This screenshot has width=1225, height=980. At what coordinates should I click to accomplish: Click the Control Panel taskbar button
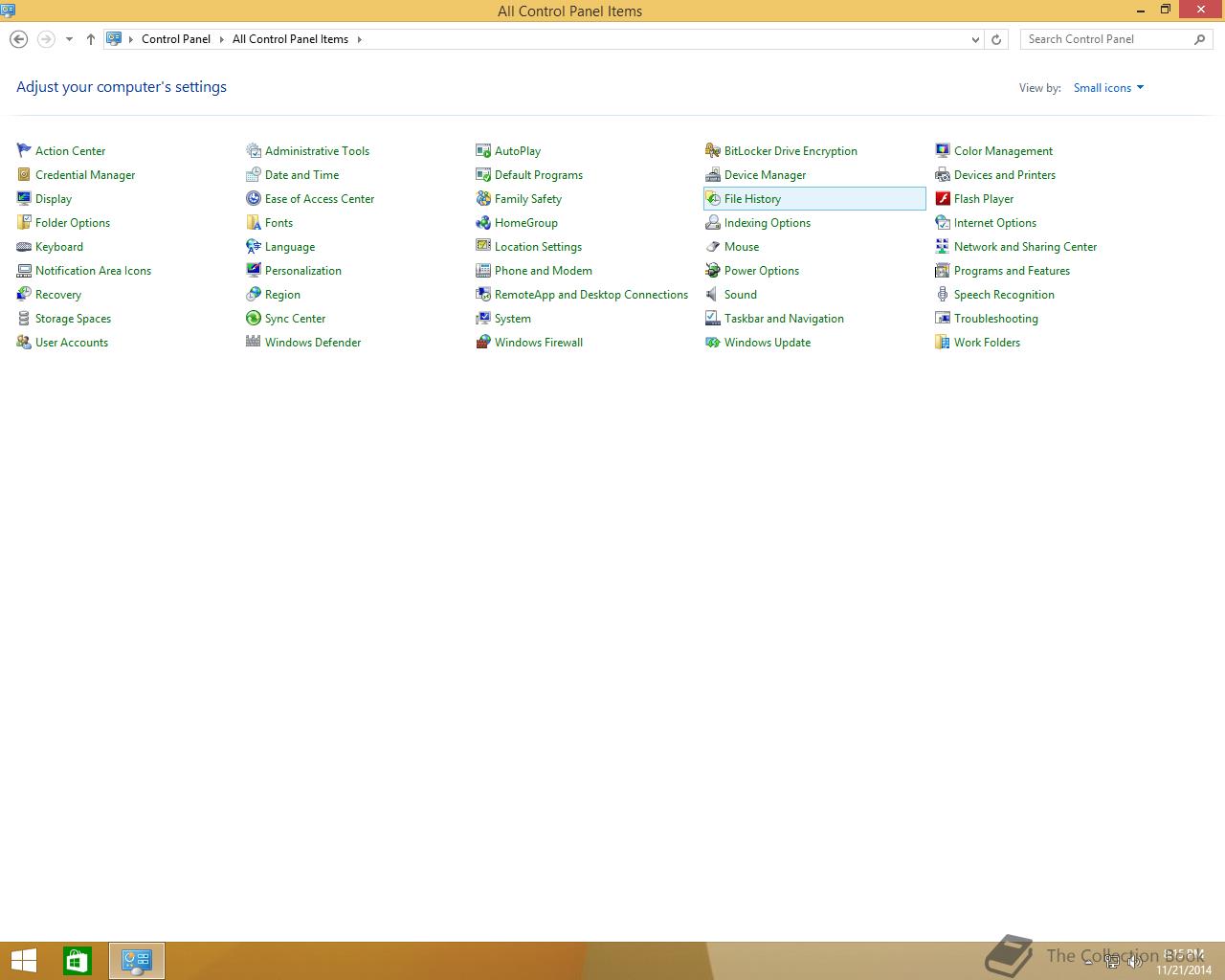(x=137, y=961)
